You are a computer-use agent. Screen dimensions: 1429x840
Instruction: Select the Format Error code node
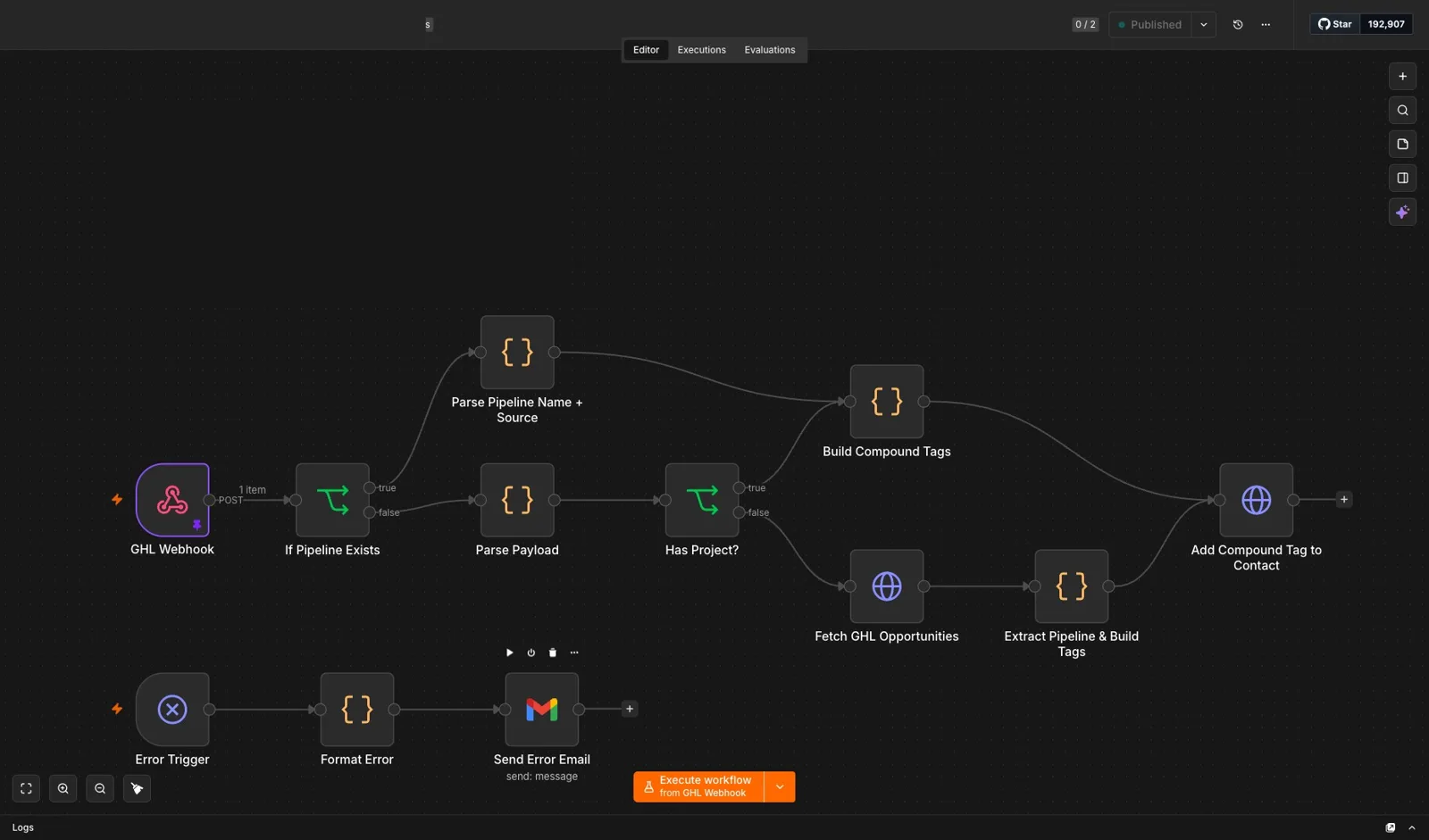[x=357, y=710]
